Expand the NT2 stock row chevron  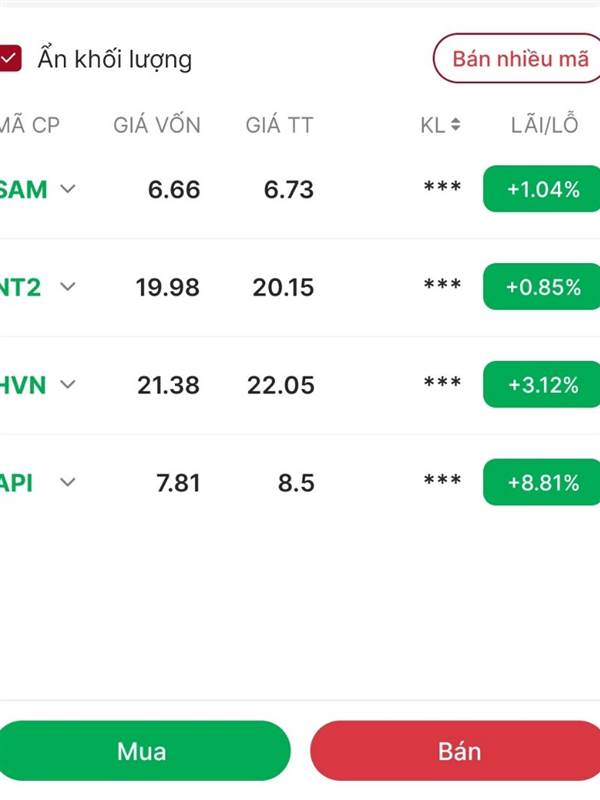[68, 287]
